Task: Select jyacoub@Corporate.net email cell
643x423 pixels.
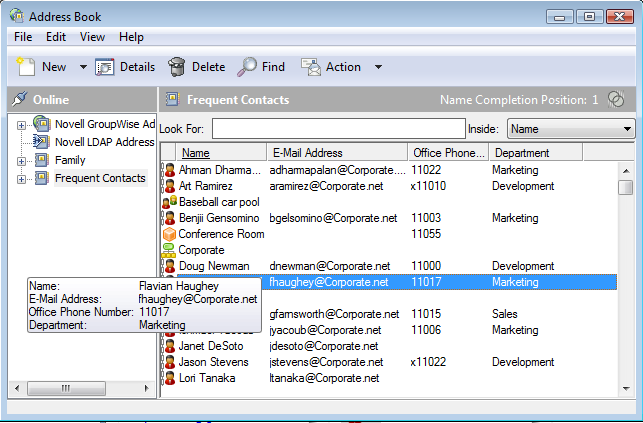Action: pos(325,330)
